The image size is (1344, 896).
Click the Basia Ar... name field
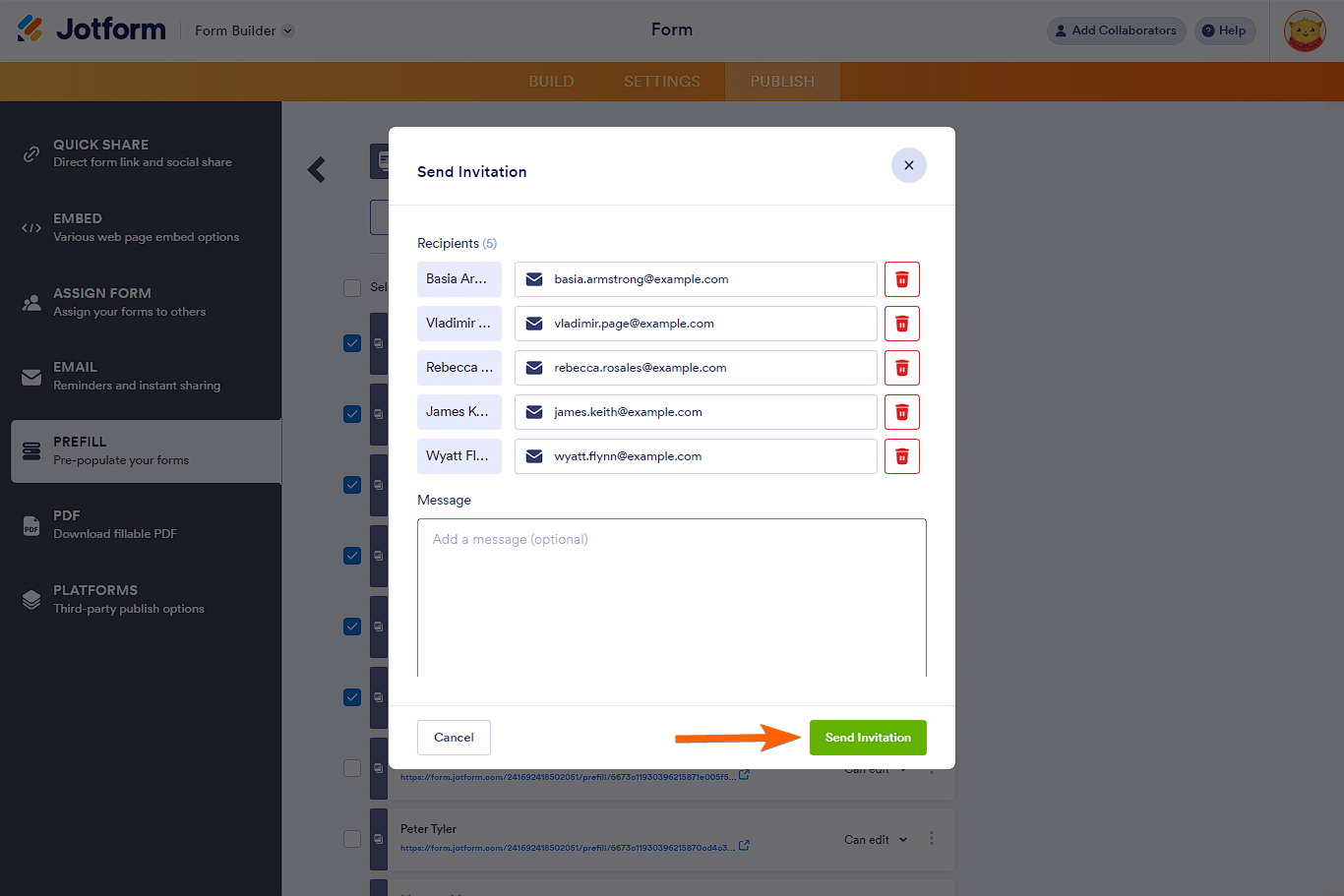[459, 279]
